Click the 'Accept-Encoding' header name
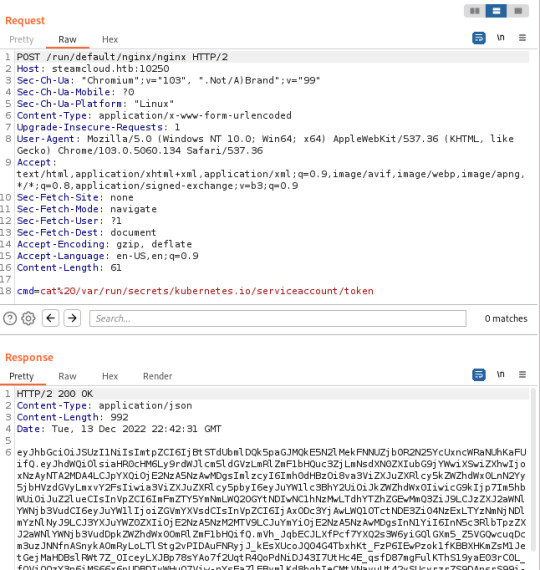The width and height of the screenshot is (540, 570). click(61, 244)
